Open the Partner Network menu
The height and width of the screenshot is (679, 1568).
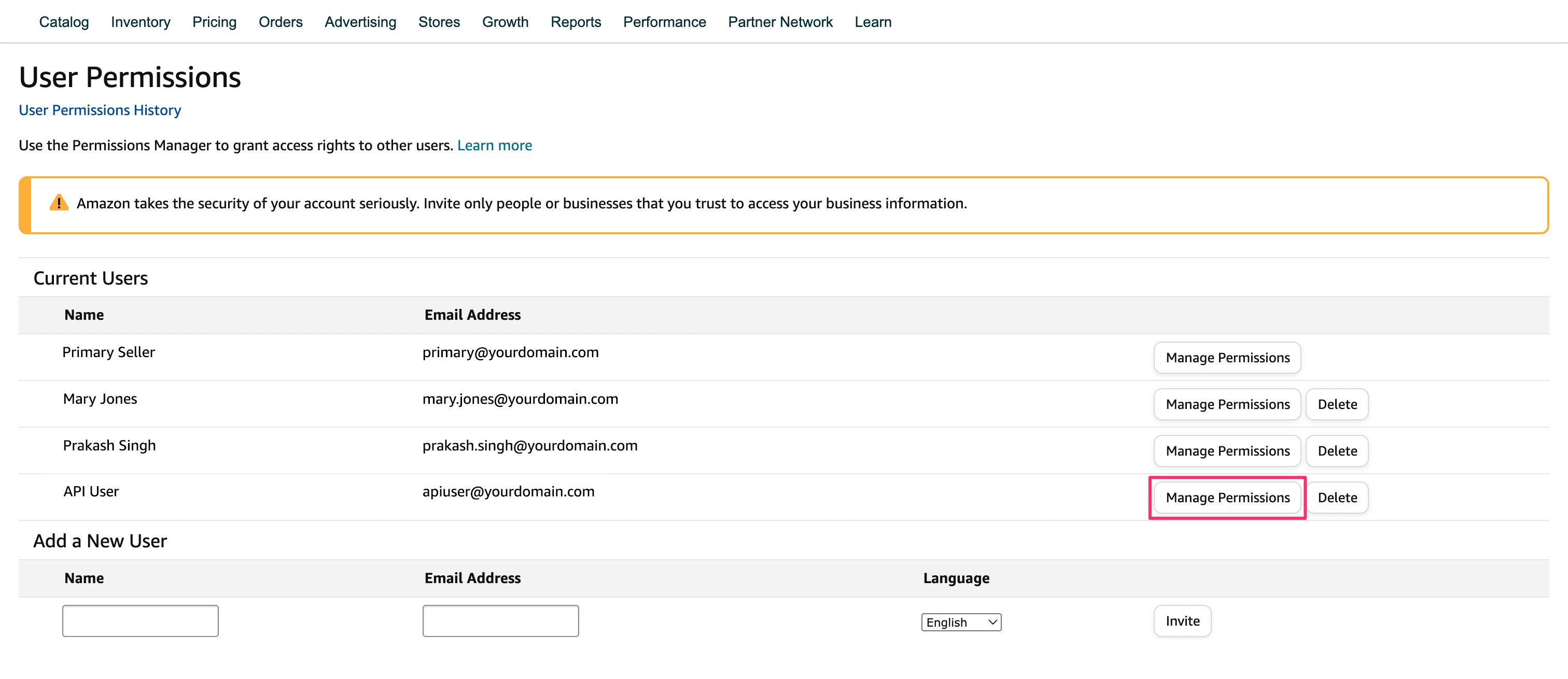[x=780, y=22]
